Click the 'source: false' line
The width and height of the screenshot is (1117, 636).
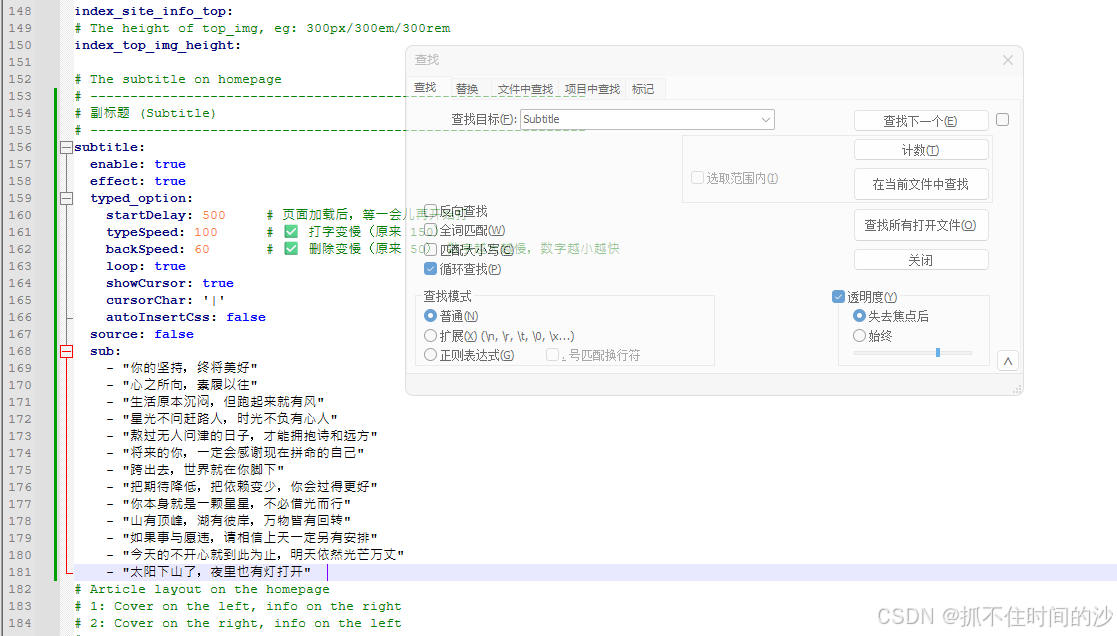click(142, 334)
